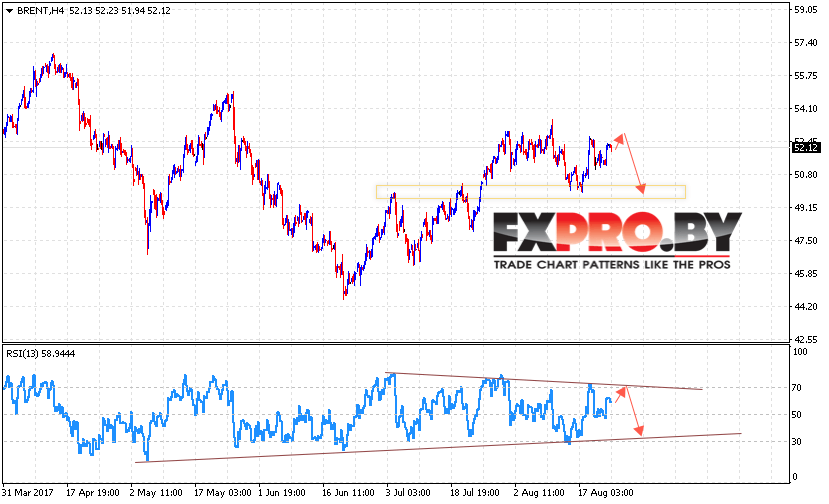Click the 45.85 price axis label
Screen dimensions: 829x504
806,274
